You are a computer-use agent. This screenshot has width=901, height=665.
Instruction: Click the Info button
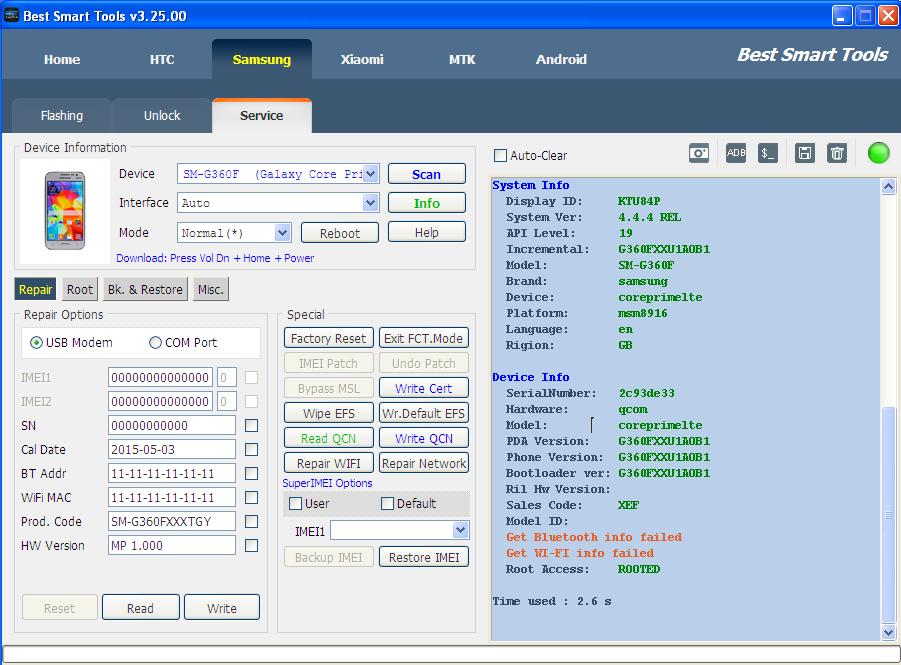426,202
